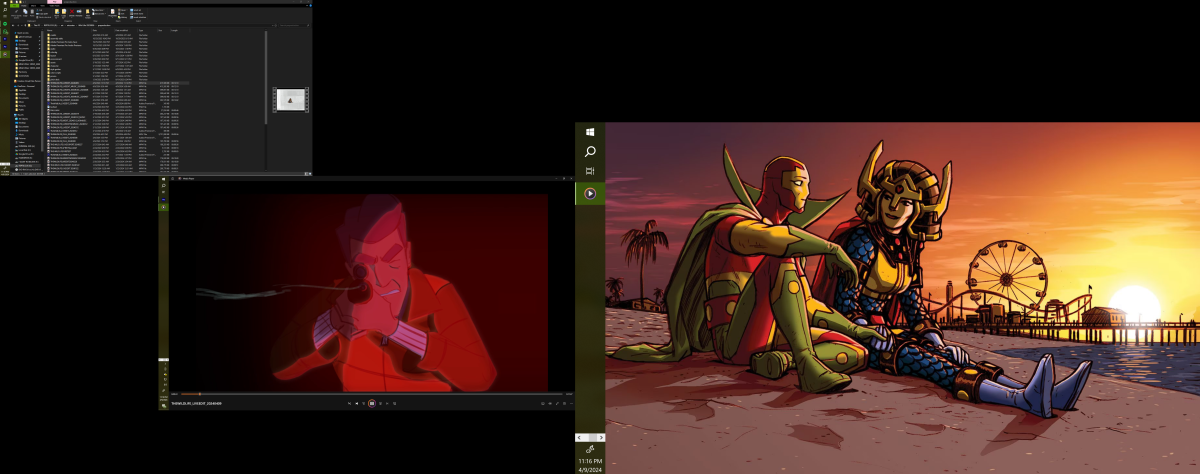
Task: Open Search on the wallpaper monitor taskbar
Action: point(590,151)
